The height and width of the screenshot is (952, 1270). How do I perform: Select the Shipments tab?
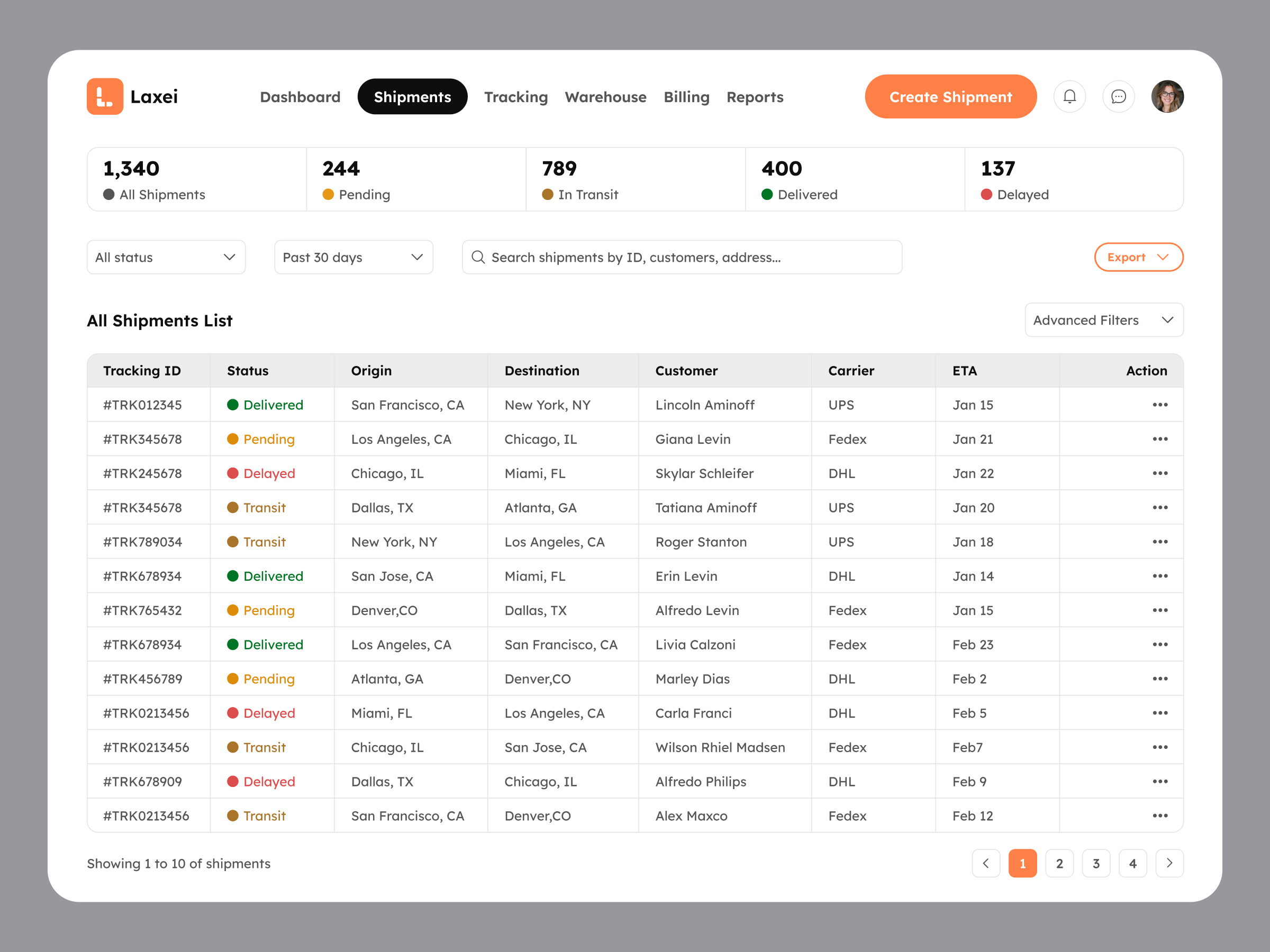(x=412, y=96)
